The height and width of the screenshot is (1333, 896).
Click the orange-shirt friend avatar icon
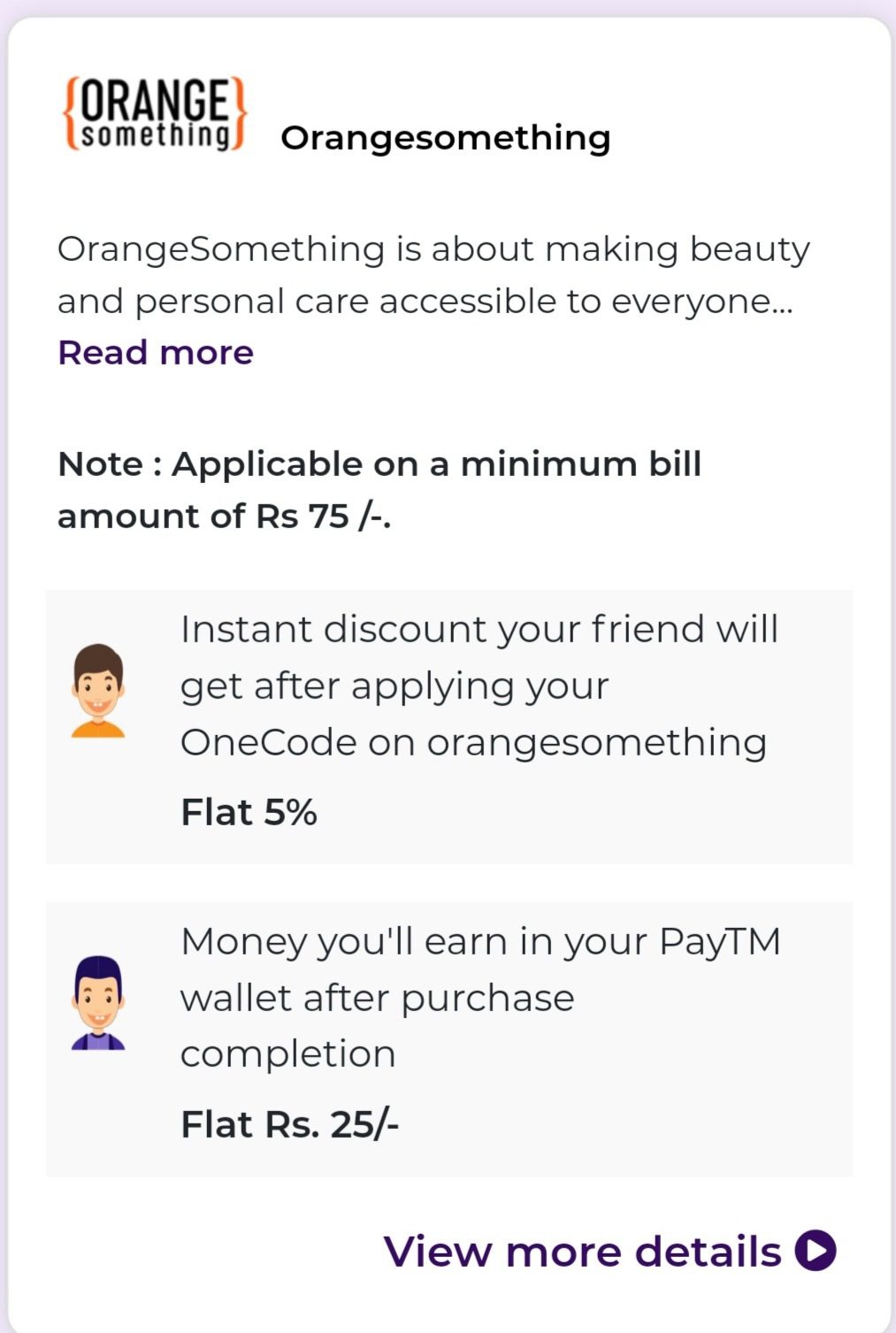(x=97, y=691)
